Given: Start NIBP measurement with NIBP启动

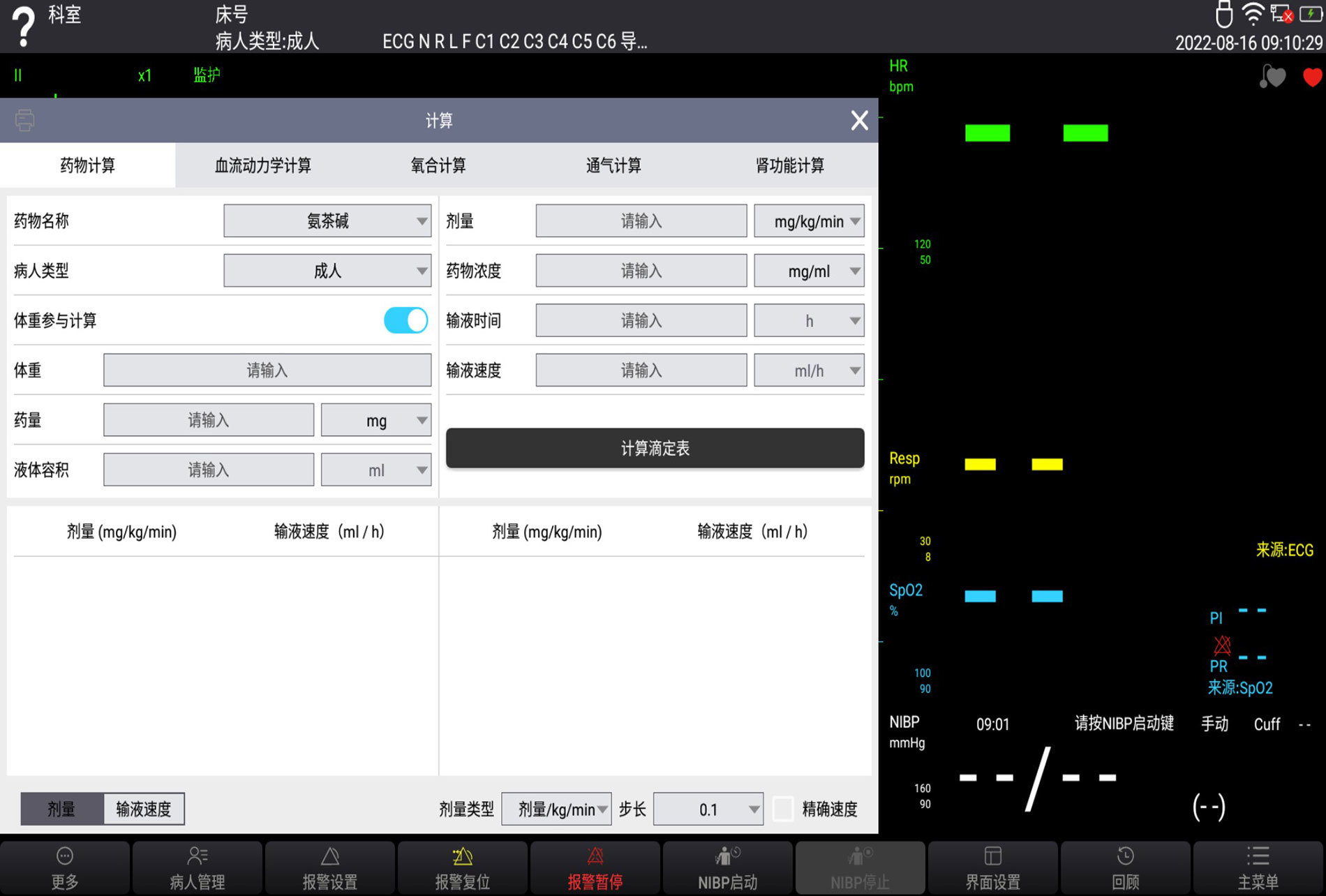Looking at the screenshot, I should click(x=727, y=867).
